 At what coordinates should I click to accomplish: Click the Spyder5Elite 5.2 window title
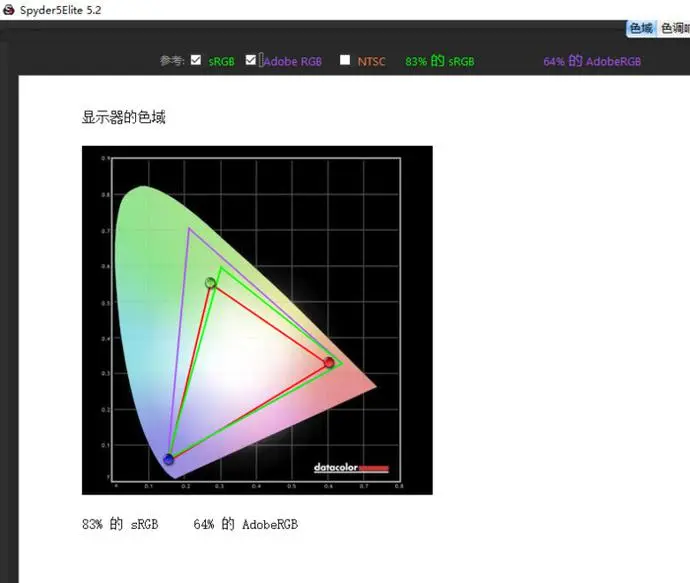coord(61,10)
